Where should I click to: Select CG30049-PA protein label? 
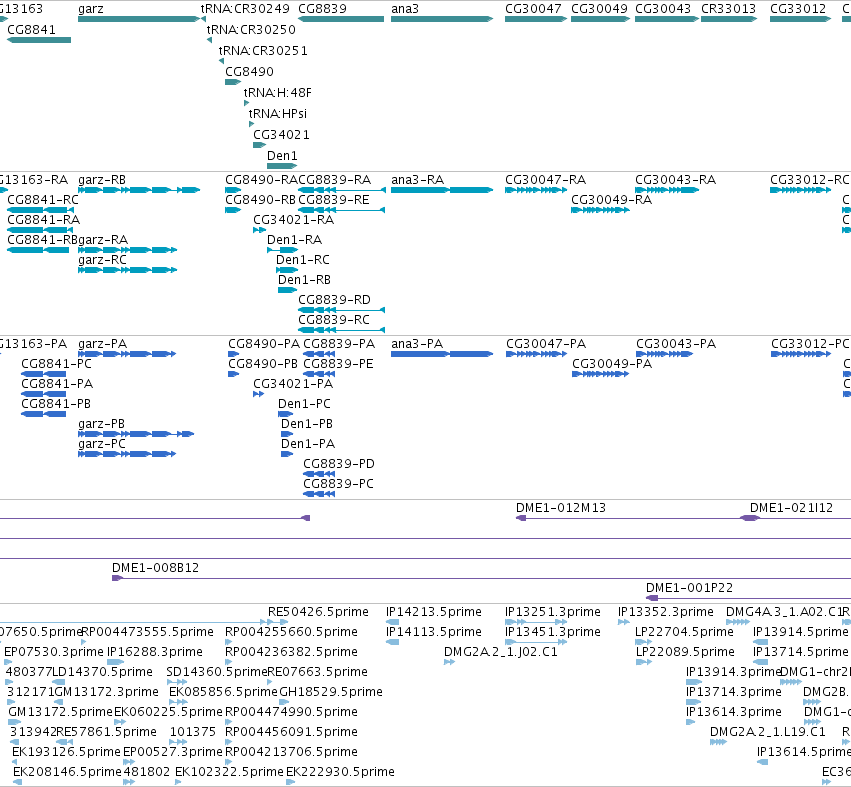[612, 364]
